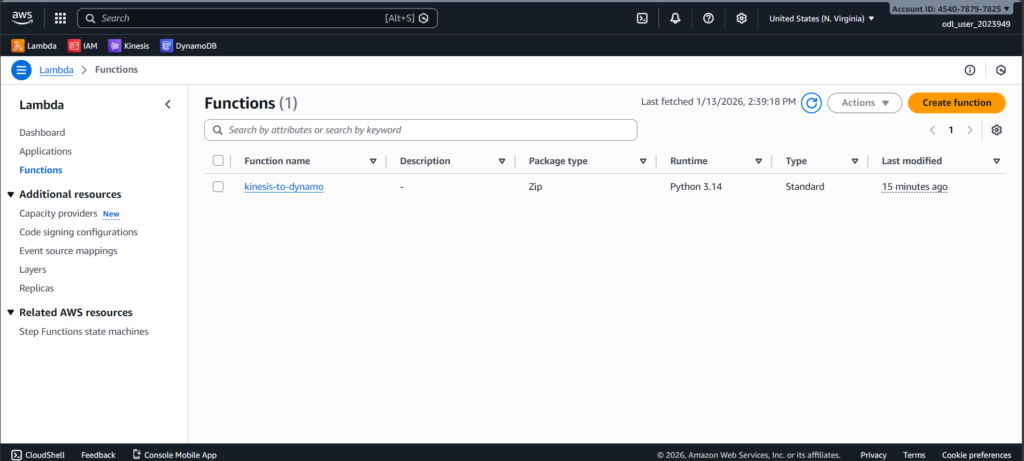Collapse the Lambda sidebar panel
Viewport: 1024px width, 461px height.
pos(167,104)
